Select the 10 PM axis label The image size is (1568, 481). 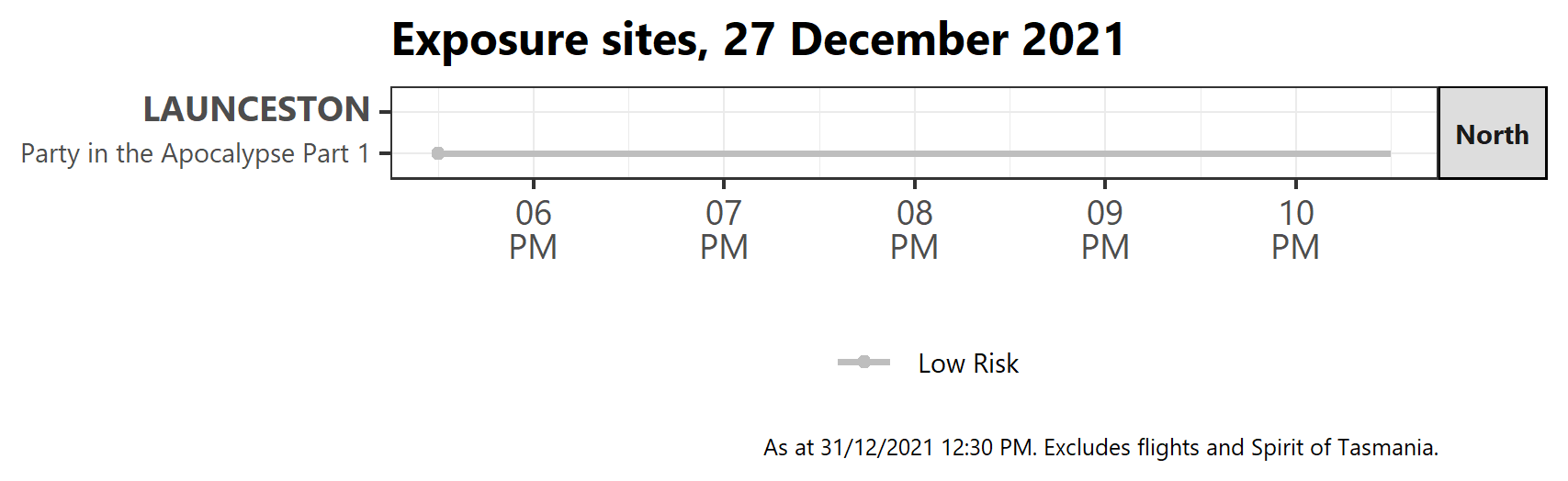coord(1295,230)
